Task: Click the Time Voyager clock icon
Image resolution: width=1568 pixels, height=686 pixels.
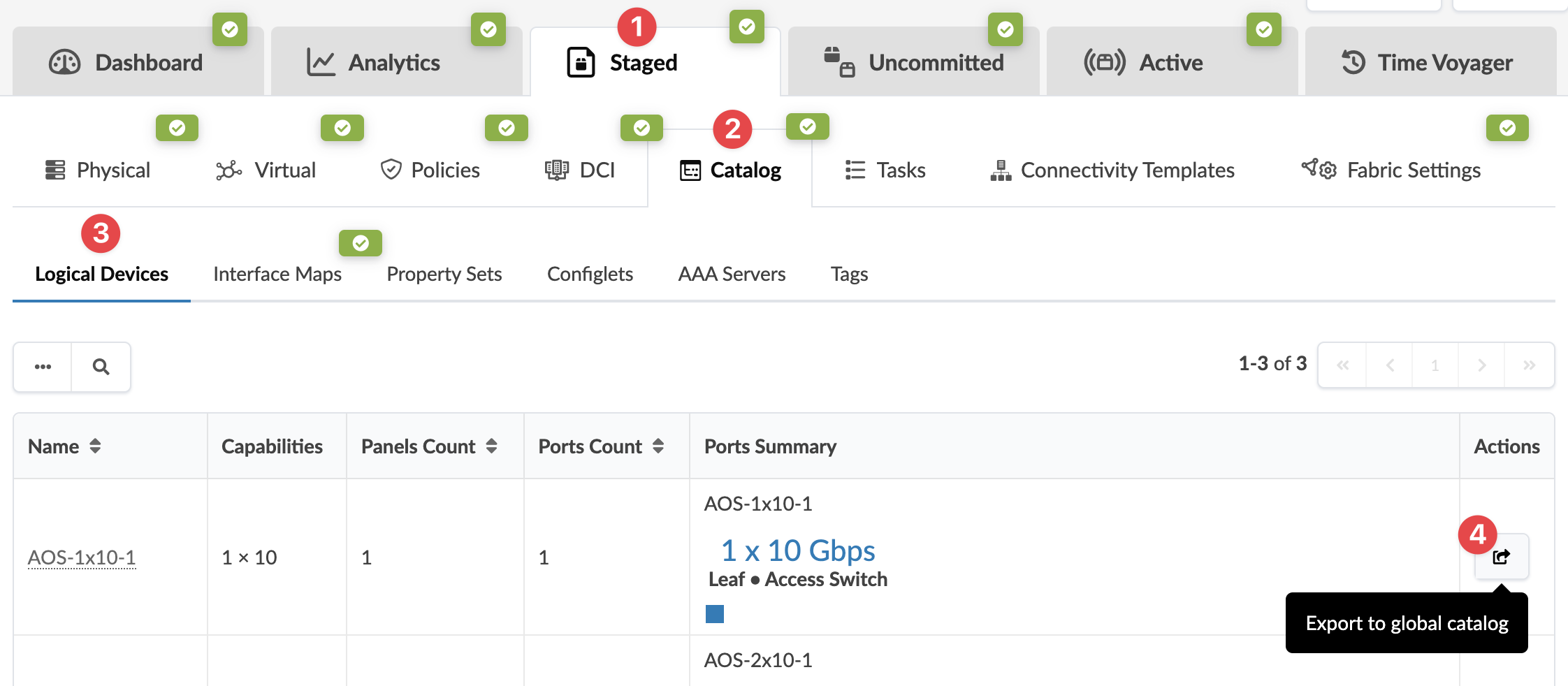Action: point(1353,63)
